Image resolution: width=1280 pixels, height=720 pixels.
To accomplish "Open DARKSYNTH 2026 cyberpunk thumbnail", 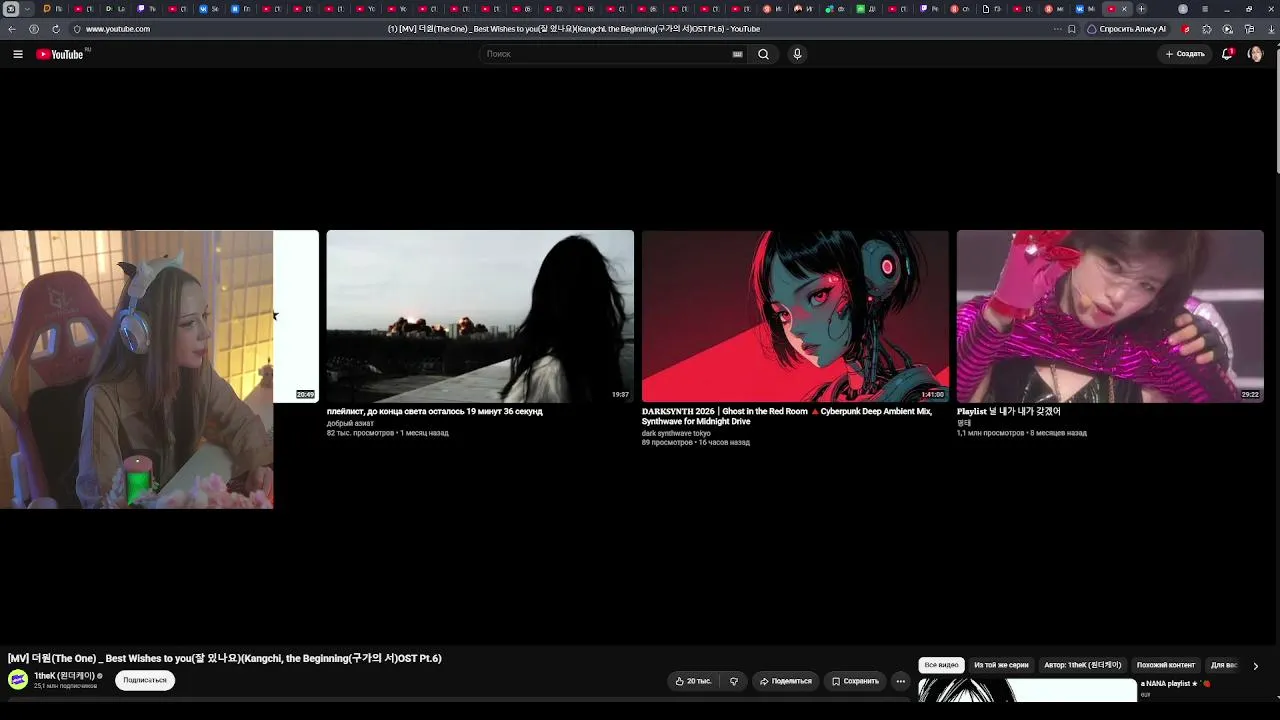I will point(795,316).
